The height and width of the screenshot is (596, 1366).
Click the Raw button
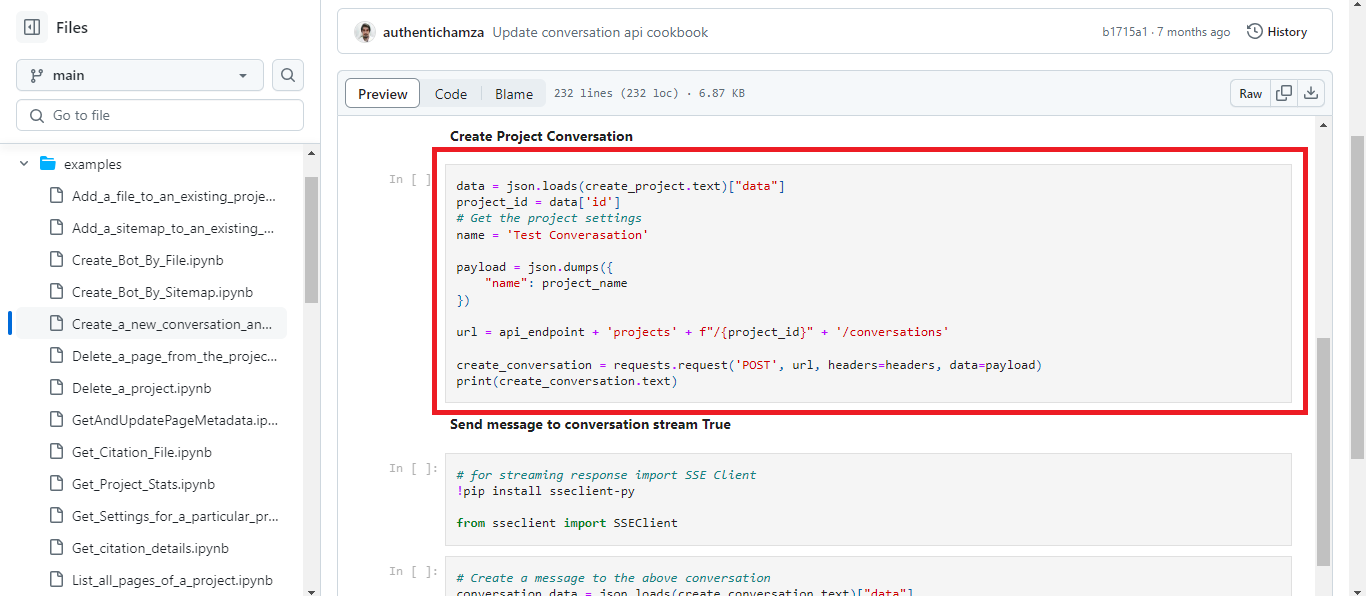tap(1249, 92)
